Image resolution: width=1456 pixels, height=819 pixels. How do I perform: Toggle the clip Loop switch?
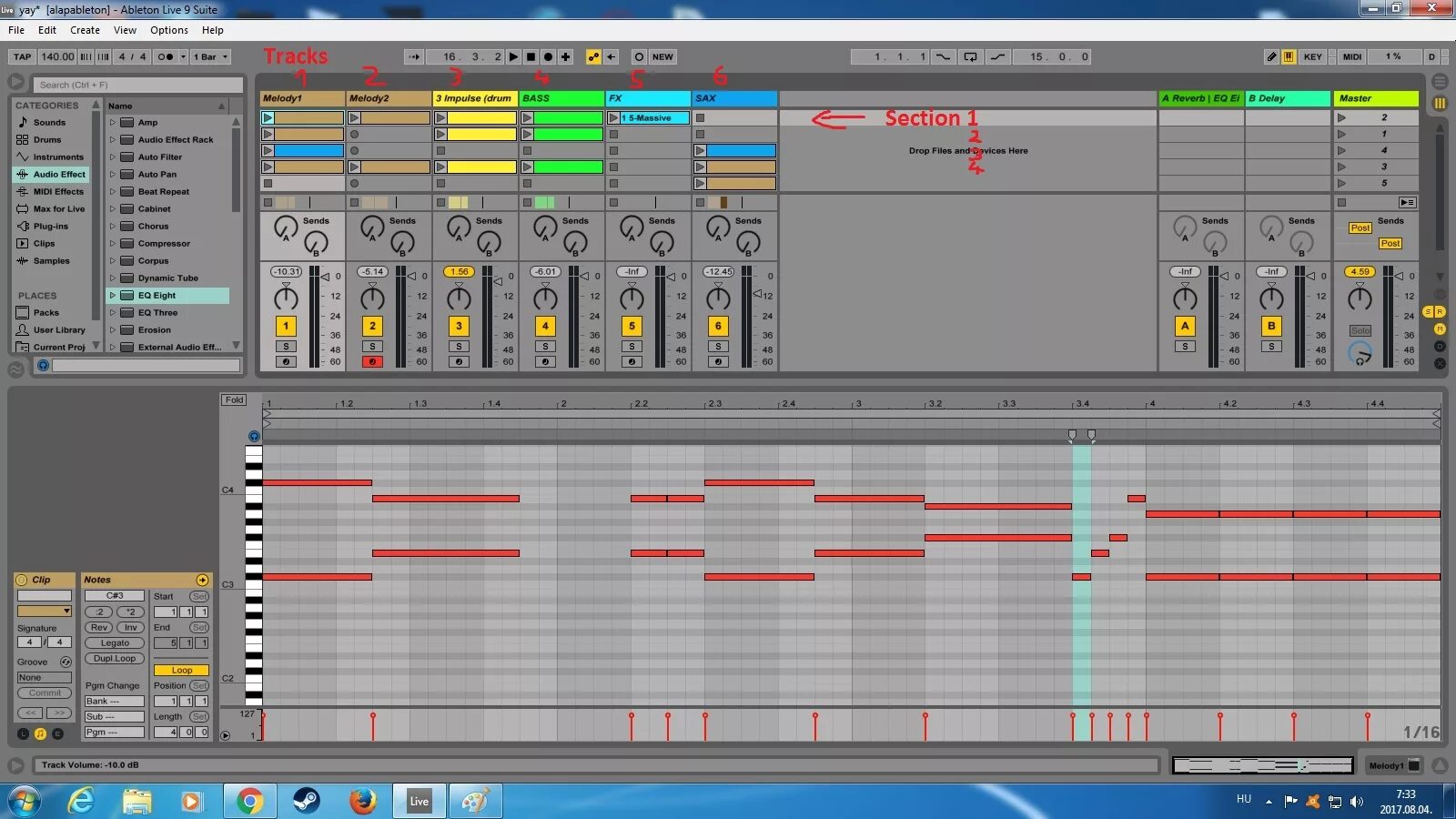(181, 670)
